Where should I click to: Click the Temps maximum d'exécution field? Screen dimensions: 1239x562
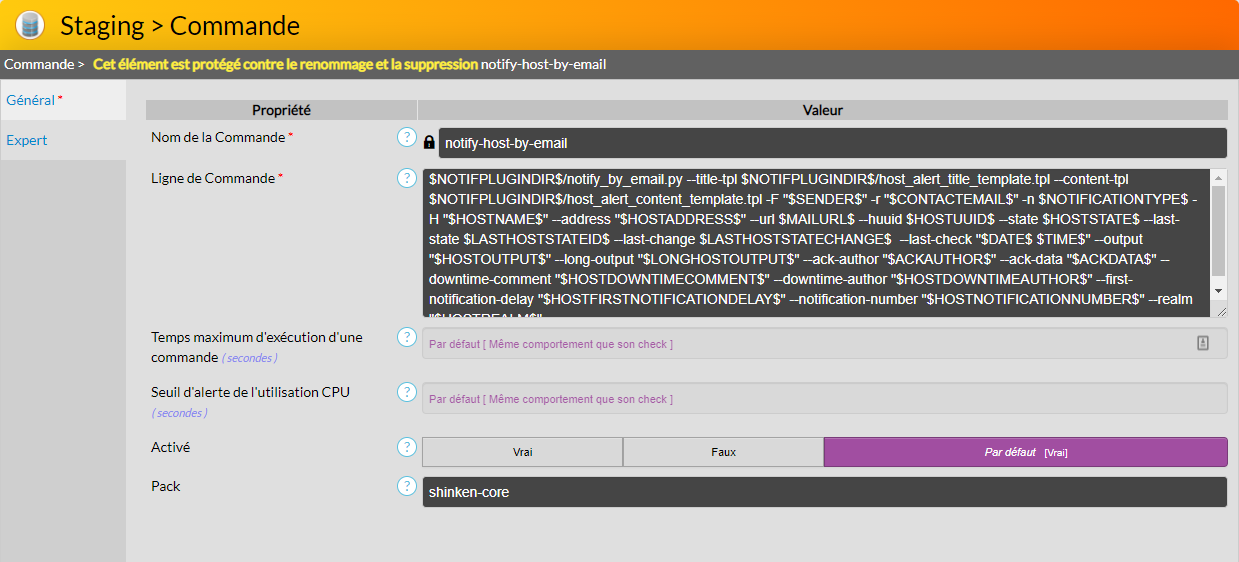(x=824, y=343)
